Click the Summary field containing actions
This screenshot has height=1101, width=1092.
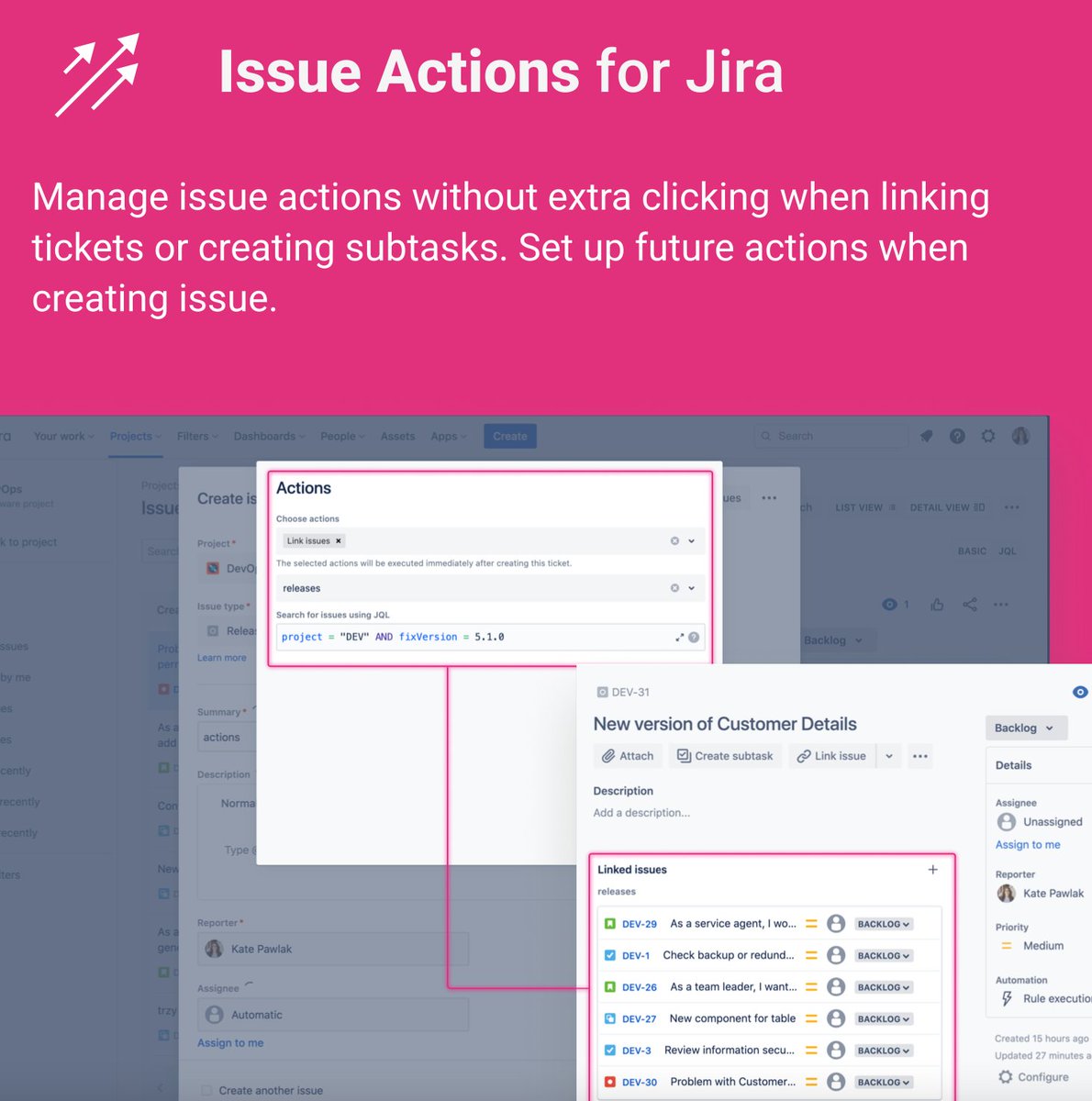tap(227, 738)
